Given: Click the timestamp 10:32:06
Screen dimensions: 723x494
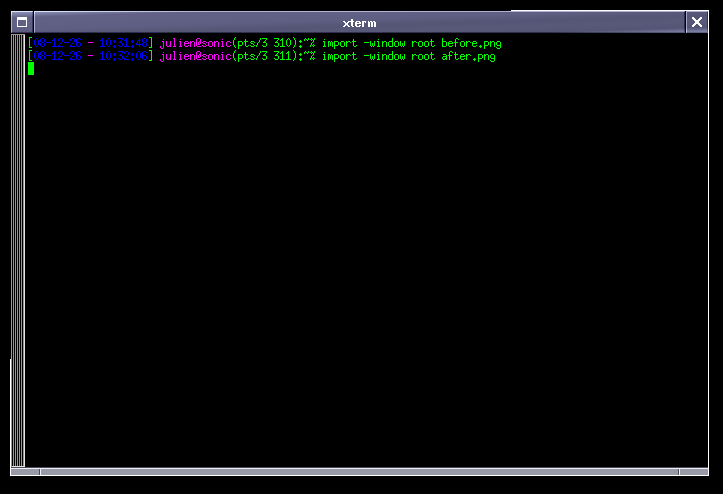Looking at the screenshot, I should pyautogui.click(x=123, y=56).
